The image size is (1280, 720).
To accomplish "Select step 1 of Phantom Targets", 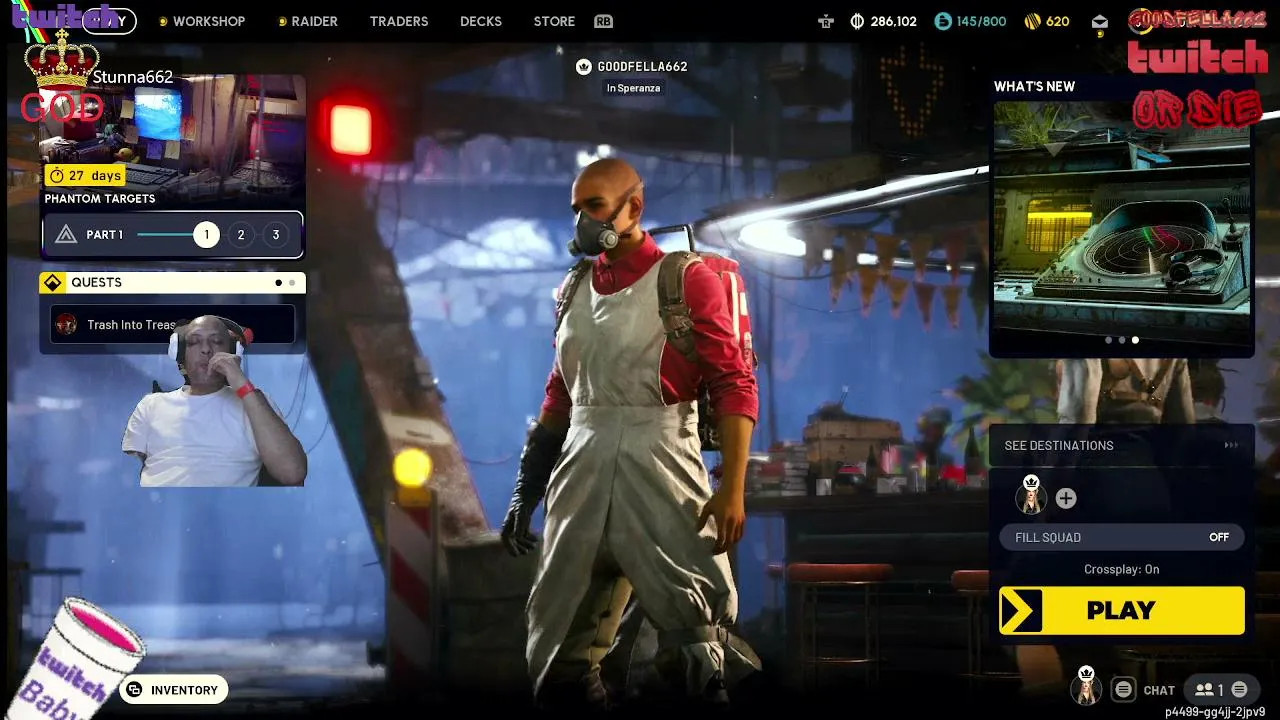I will coord(206,235).
